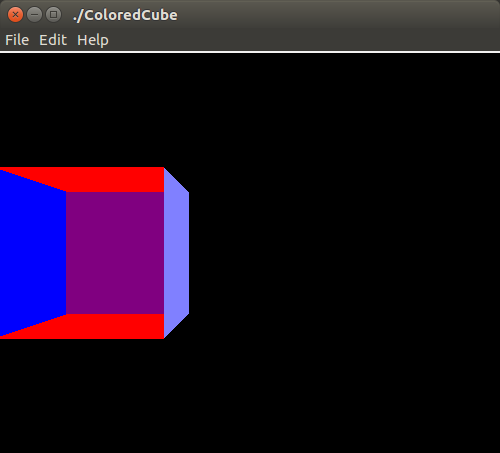Click the solid blue cube face
This screenshot has width=500, height=453.
(x=32, y=253)
